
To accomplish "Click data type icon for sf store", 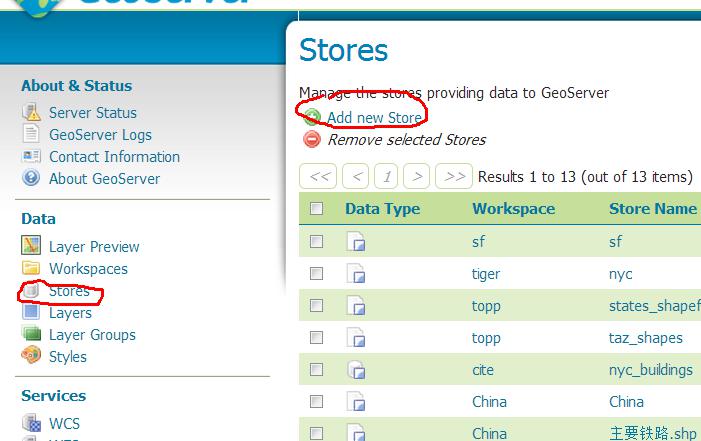I will 356,241.
